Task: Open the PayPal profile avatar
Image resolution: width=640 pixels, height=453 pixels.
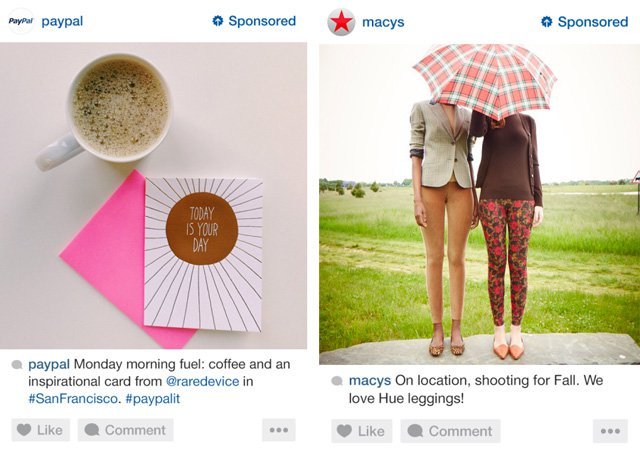Action: coord(20,21)
